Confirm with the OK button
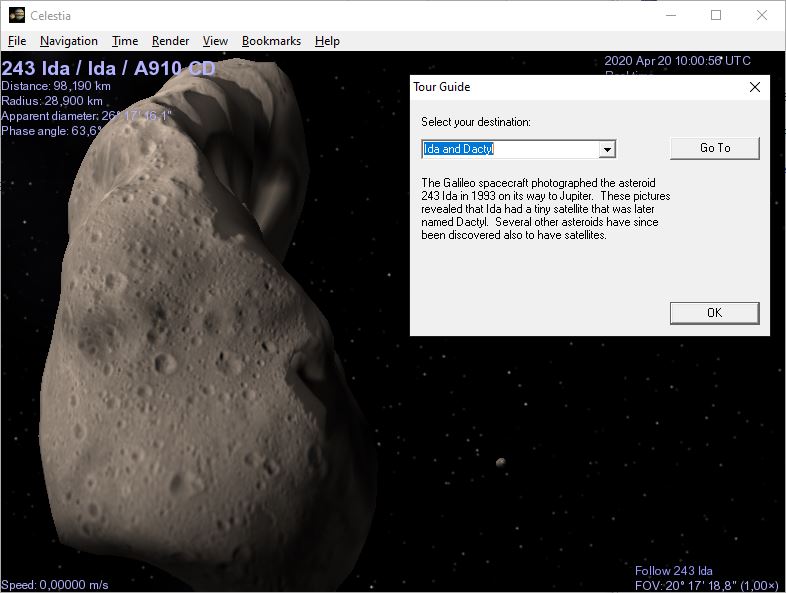 pyautogui.click(x=714, y=313)
